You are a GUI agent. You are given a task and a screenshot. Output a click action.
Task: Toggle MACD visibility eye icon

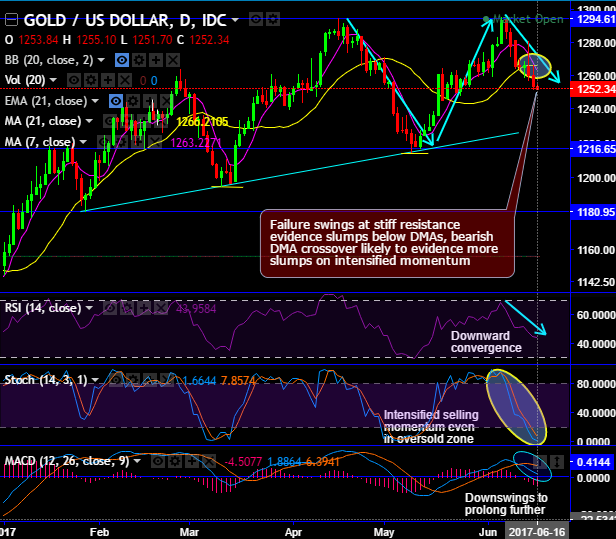pyautogui.click(x=158, y=461)
